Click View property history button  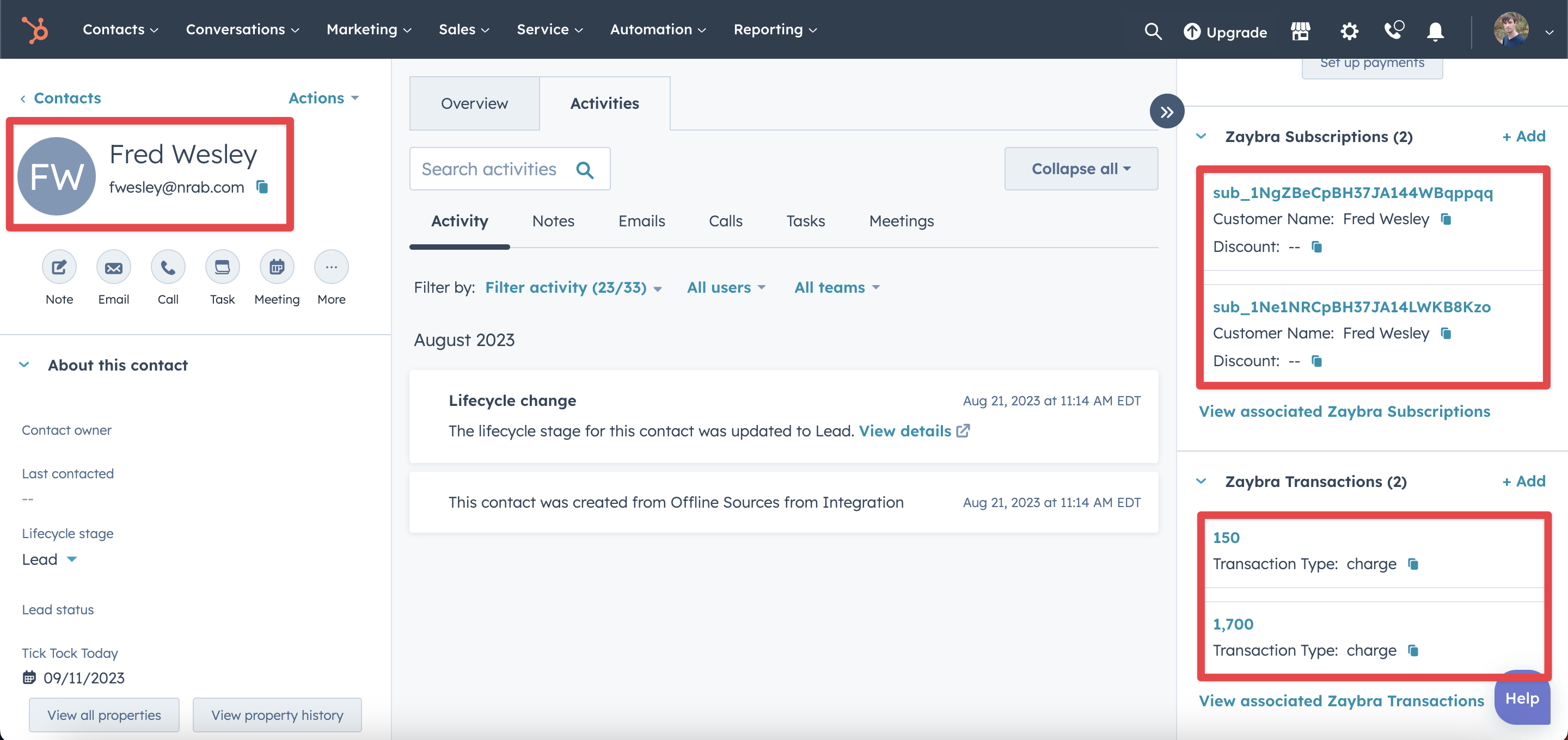(277, 715)
